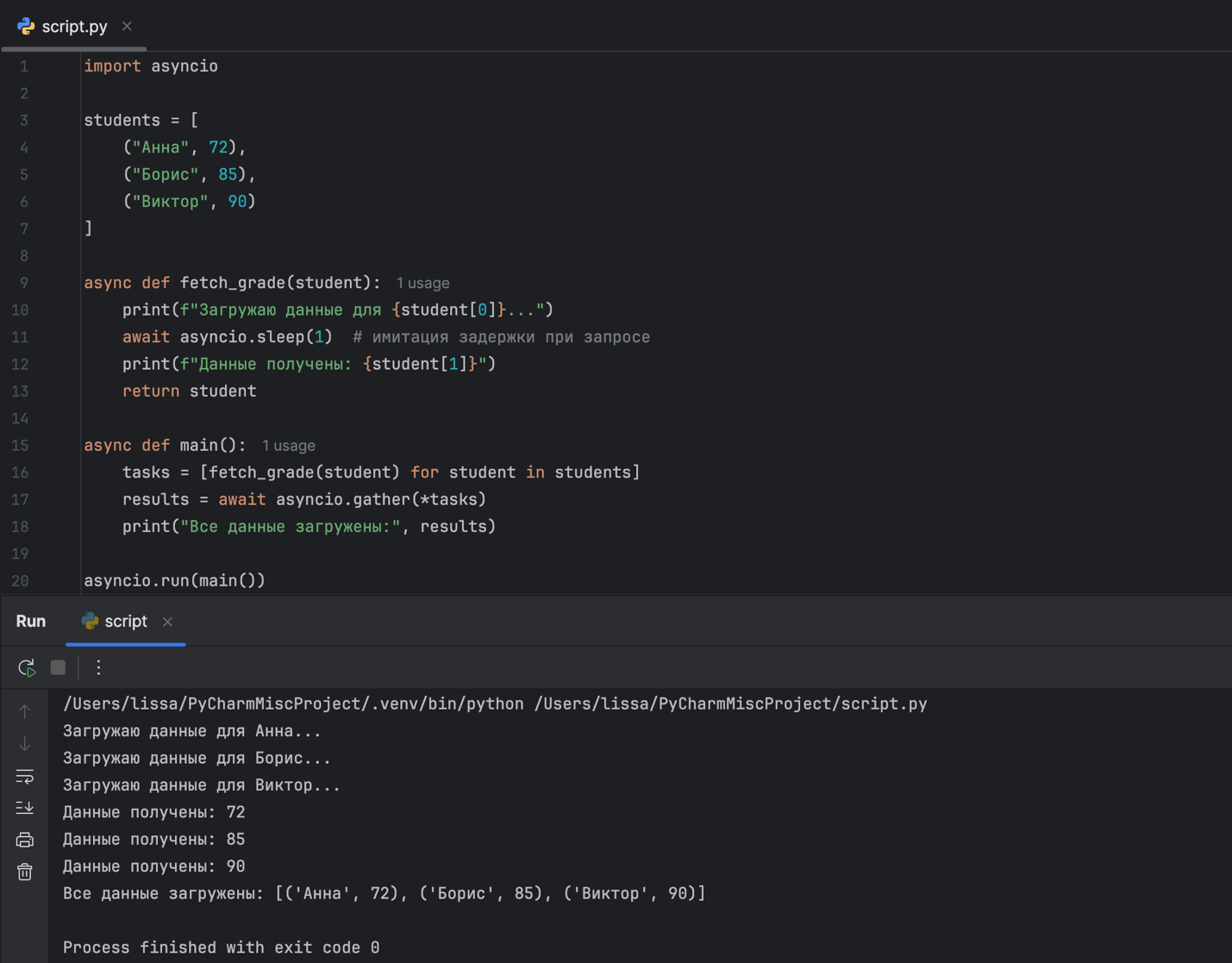Image resolution: width=1232 pixels, height=963 pixels.
Task: Click the '1 usage' hint beside main()
Action: (x=288, y=446)
